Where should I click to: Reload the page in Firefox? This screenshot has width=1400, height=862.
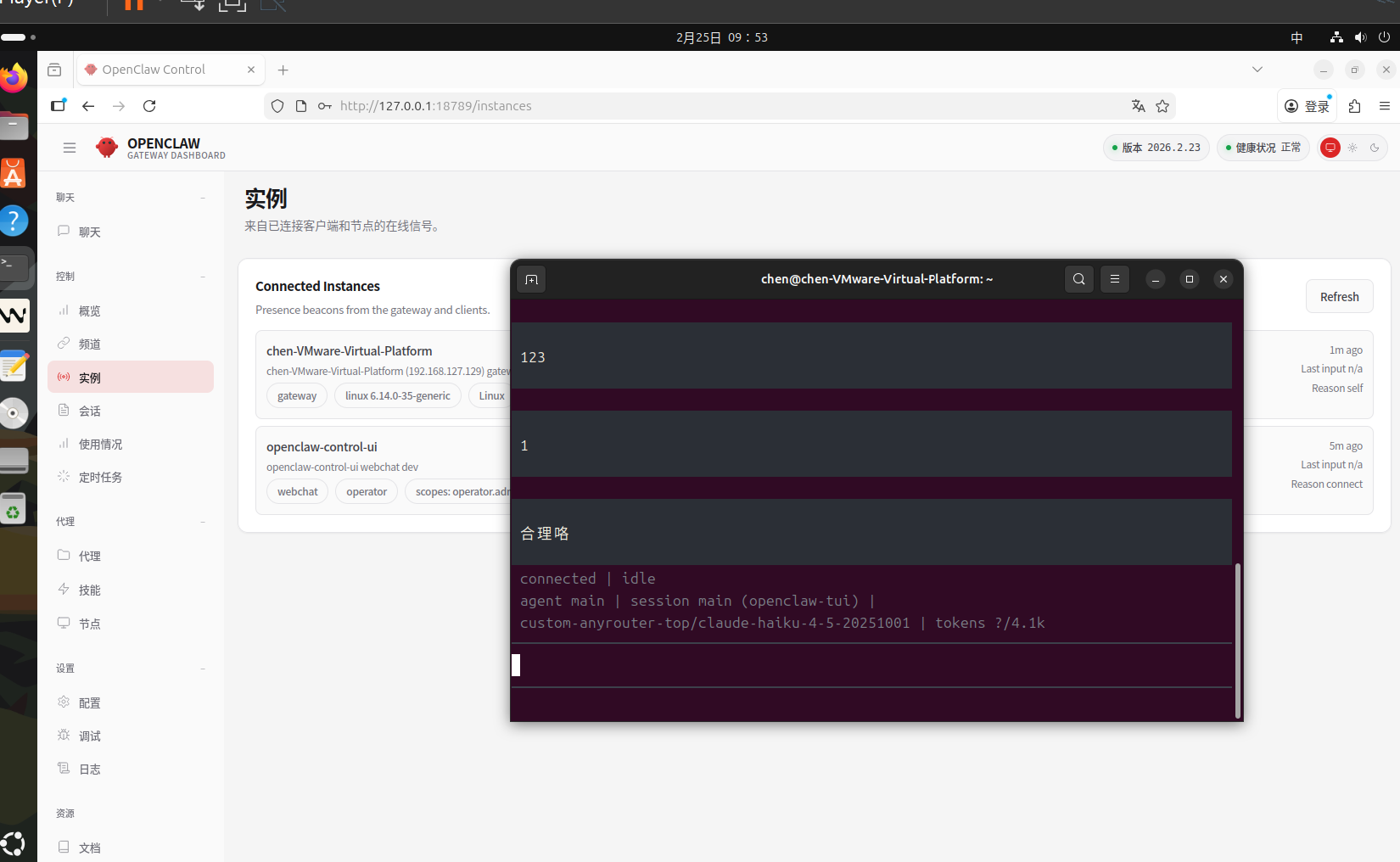[x=149, y=106]
